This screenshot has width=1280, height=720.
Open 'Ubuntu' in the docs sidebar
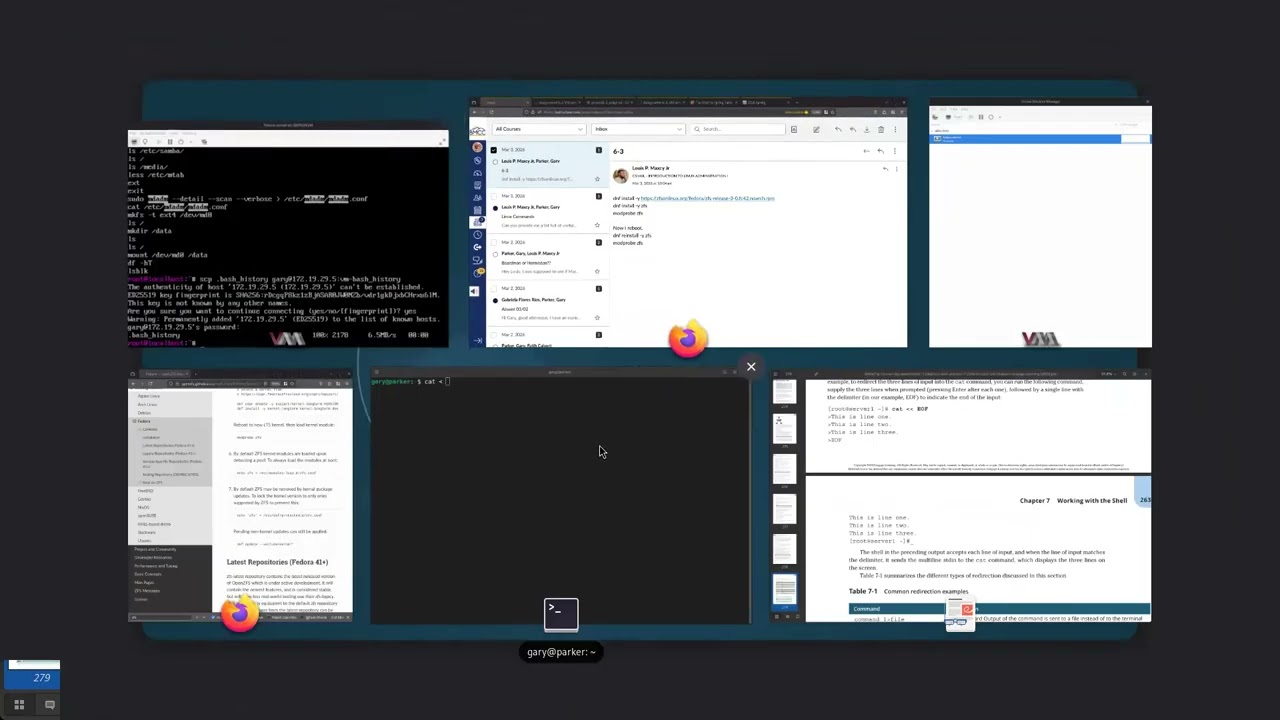[x=144, y=541]
